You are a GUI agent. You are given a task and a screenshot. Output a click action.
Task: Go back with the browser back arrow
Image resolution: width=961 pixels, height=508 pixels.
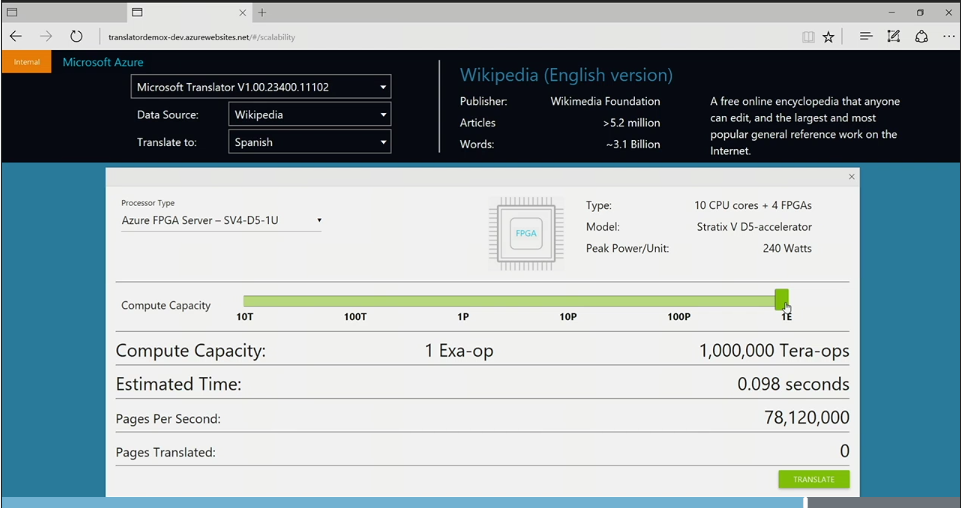pos(17,37)
